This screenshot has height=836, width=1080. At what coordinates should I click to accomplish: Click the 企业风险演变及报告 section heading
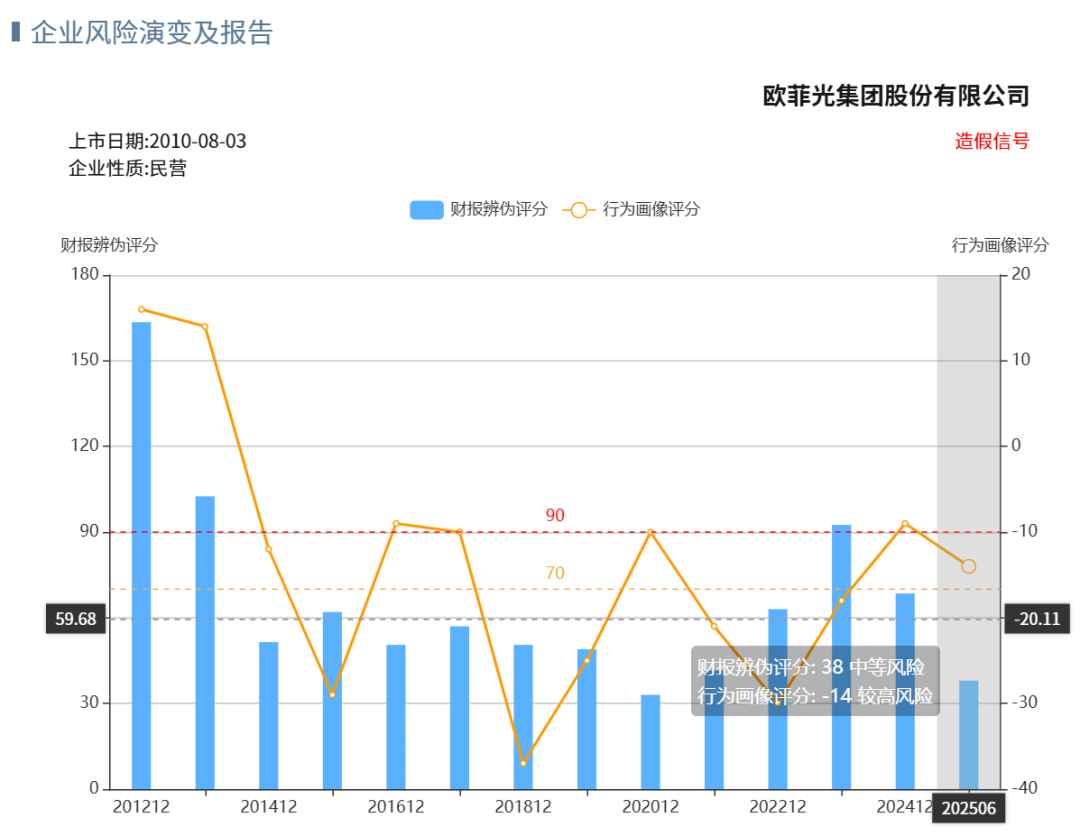pos(152,32)
